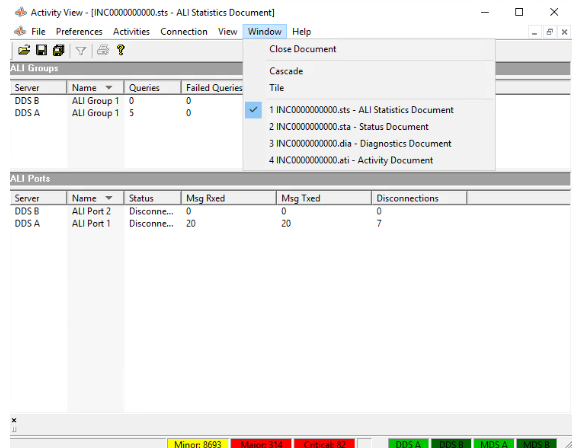This screenshot has width=578, height=448.
Task: Open the Connection menu
Action: click(184, 32)
